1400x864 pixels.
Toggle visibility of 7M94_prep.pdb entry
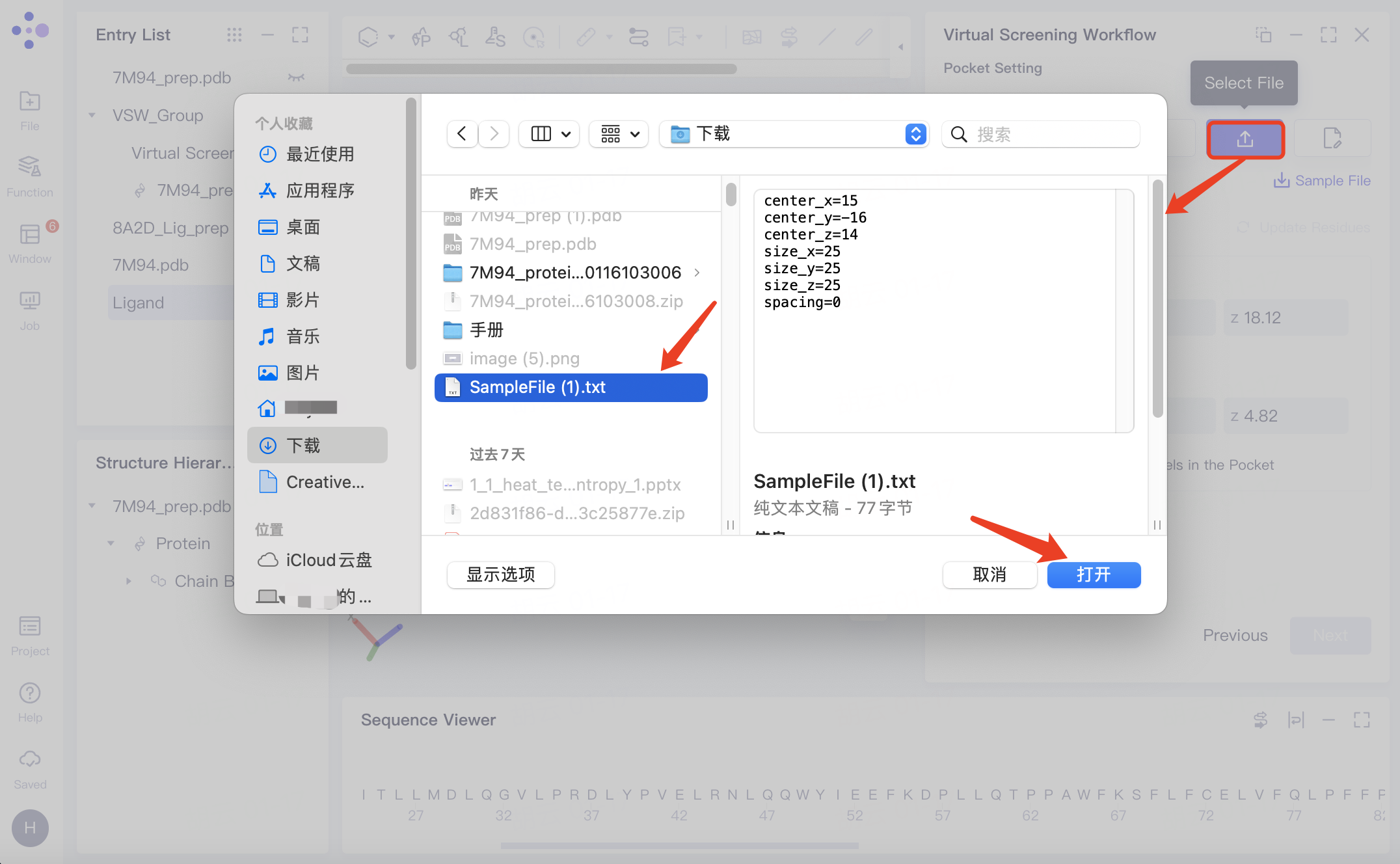coord(296,77)
